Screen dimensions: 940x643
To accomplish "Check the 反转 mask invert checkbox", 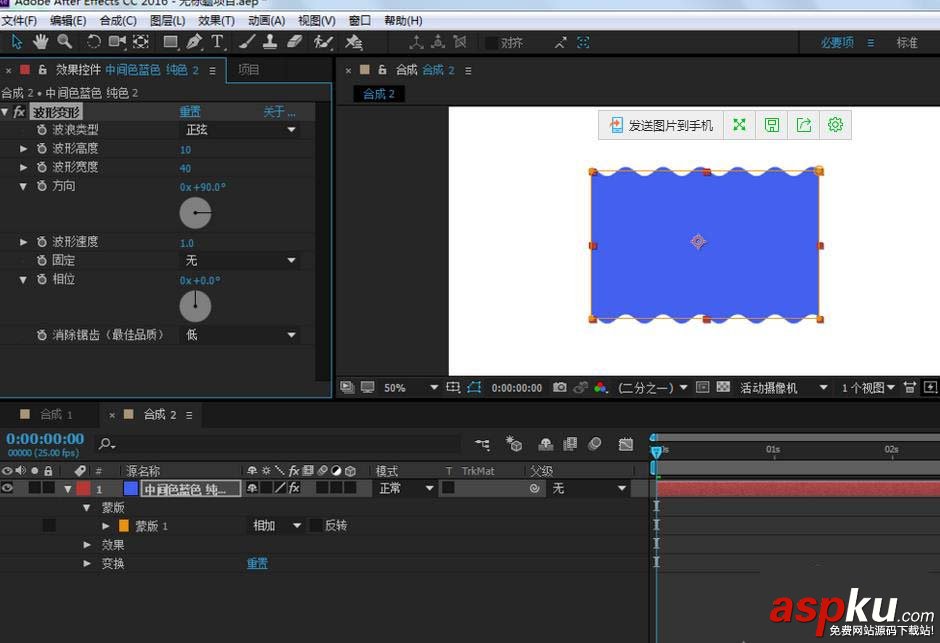I will click(315, 526).
